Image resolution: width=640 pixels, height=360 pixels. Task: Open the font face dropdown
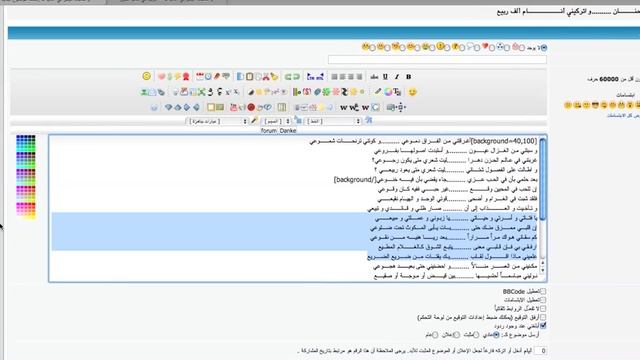click(333, 121)
